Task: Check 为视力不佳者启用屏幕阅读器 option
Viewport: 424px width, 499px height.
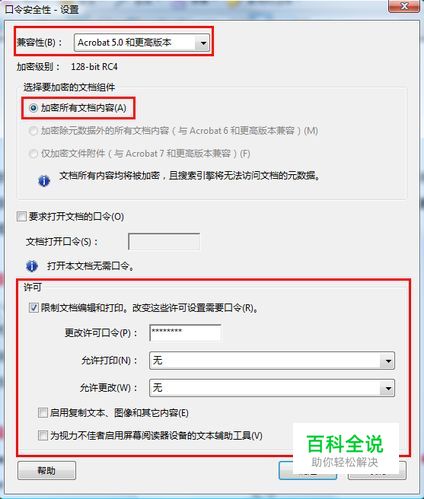Action: click(43, 435)
